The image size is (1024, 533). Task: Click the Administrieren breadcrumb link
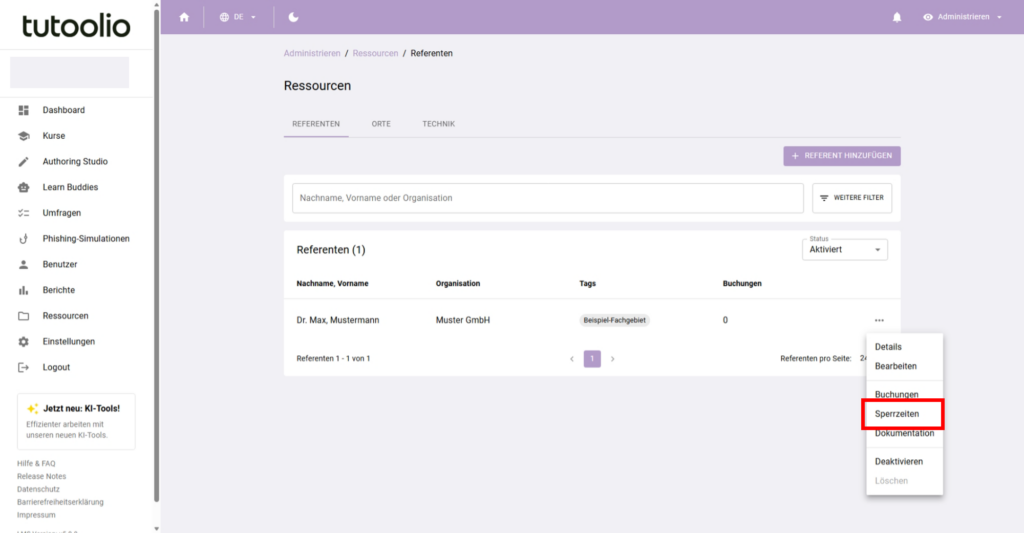tap(312, 54)
